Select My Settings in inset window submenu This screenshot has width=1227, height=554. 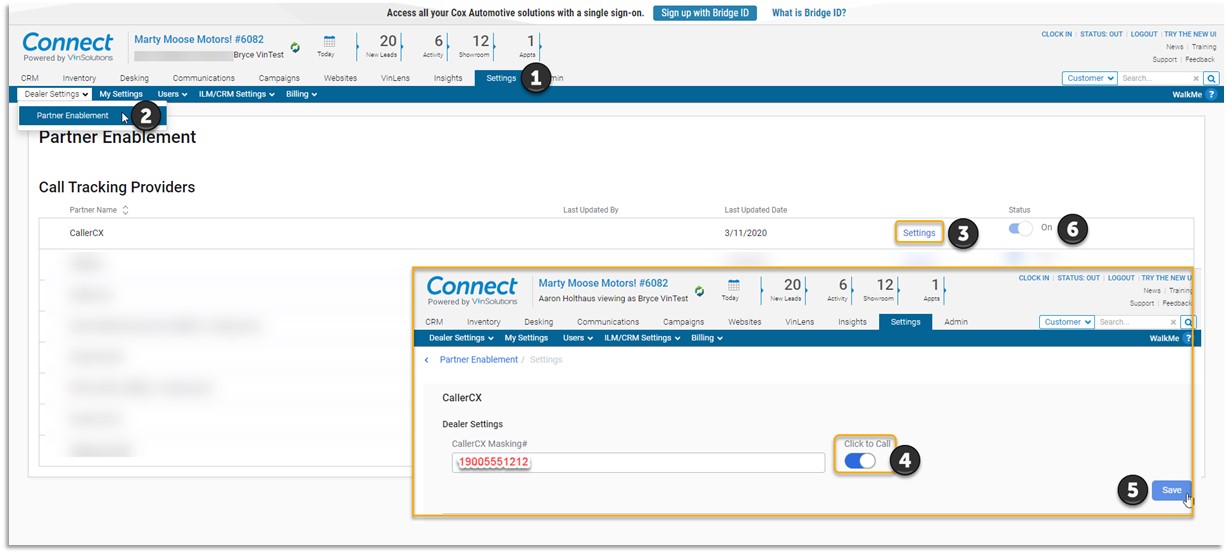(x=526, y=338)
